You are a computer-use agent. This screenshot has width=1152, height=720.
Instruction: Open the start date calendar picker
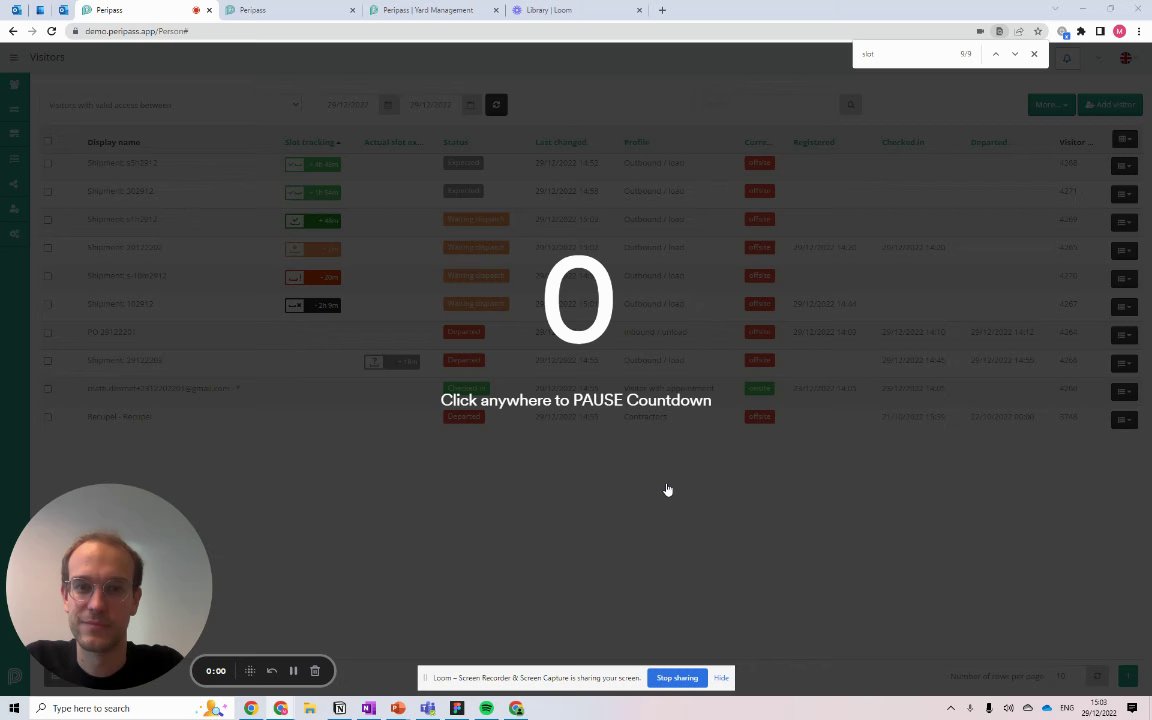click(x=388, y=105)
